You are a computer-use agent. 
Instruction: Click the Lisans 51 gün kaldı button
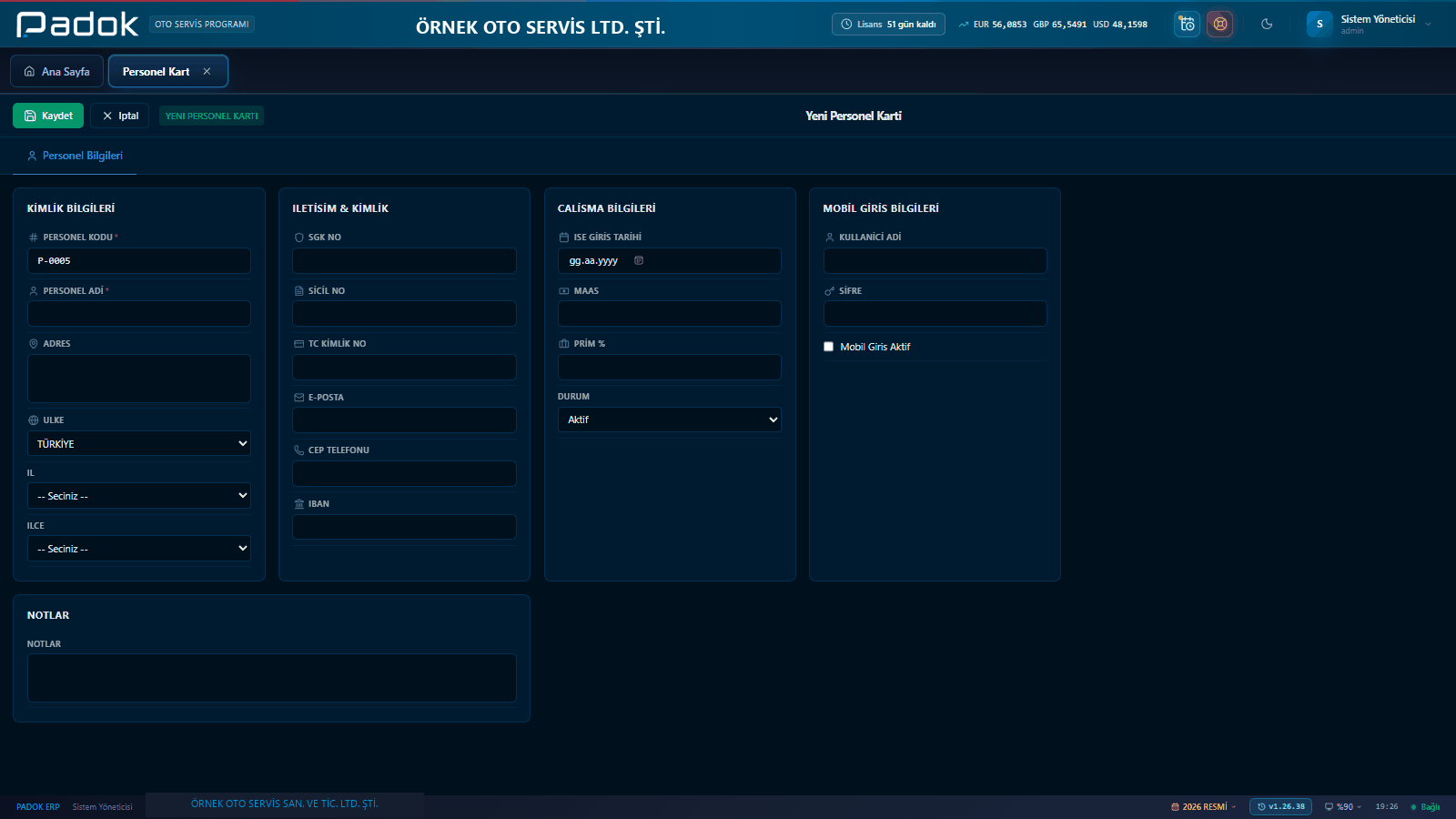888,25
